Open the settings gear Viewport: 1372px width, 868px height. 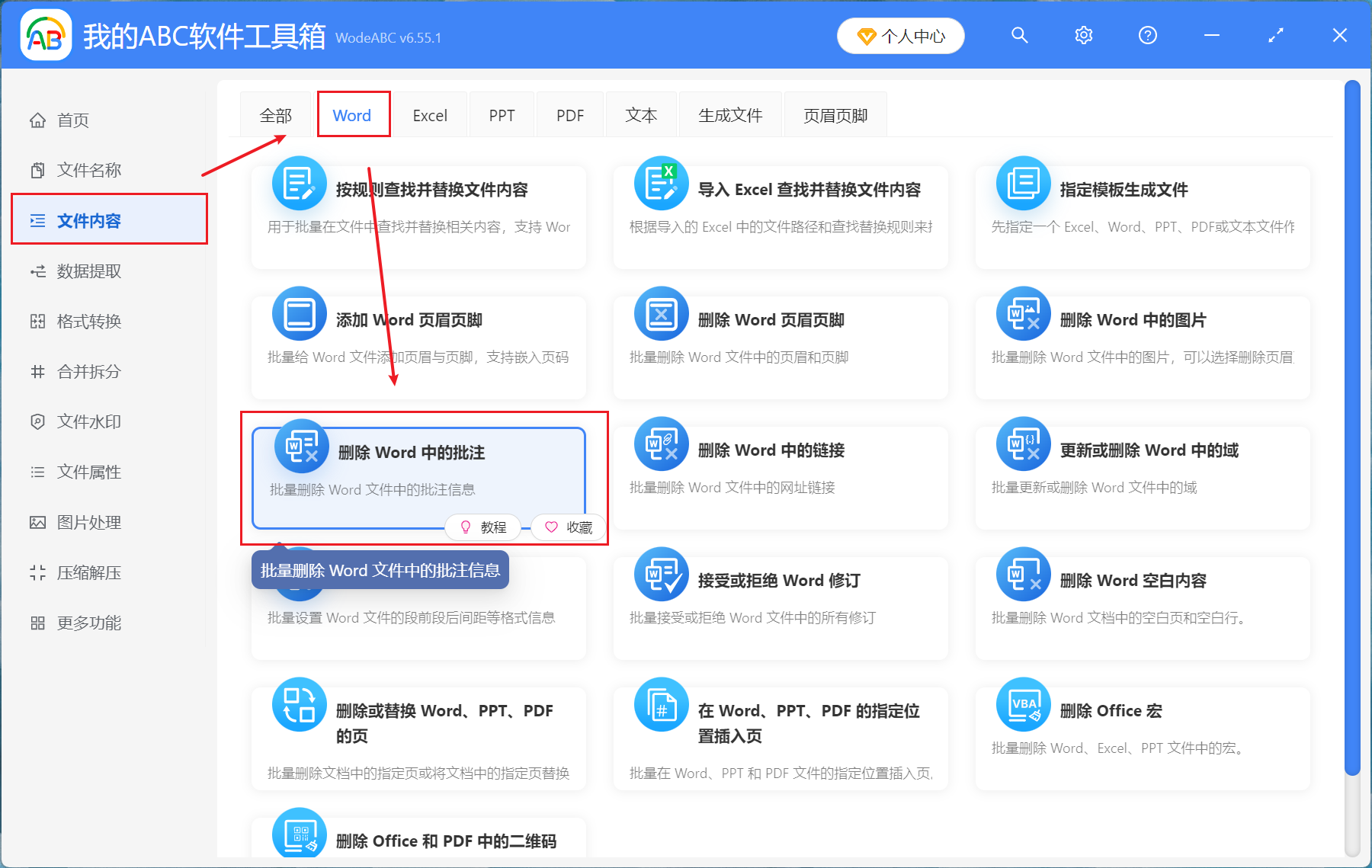pyautogui.click(x=1083, y=35)
